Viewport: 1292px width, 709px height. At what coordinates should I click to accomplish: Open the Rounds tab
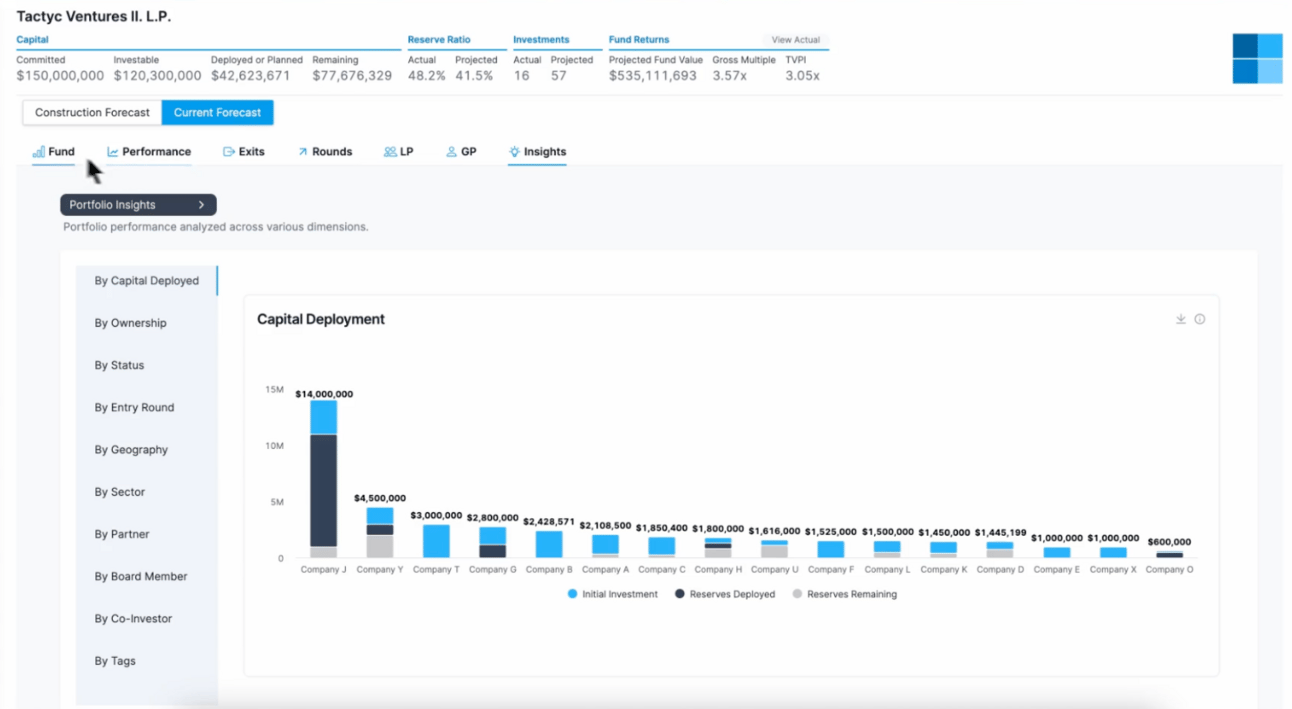coord(324,152)
